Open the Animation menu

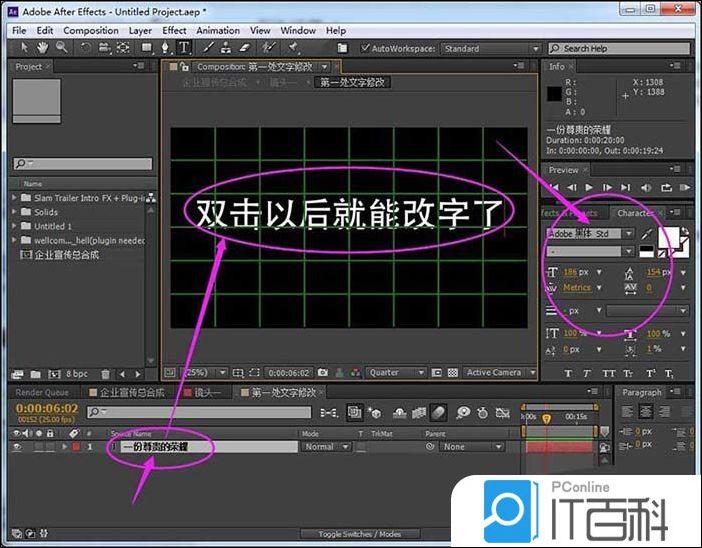[217, 31]
